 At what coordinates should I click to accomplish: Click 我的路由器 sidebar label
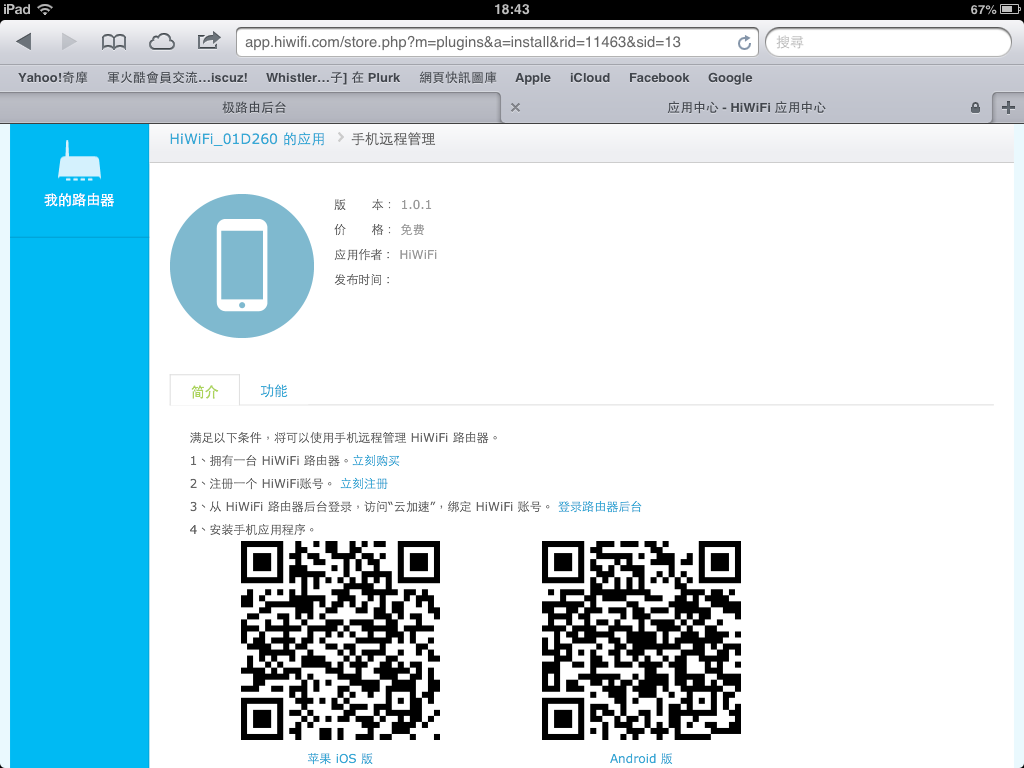pos(79,200)
